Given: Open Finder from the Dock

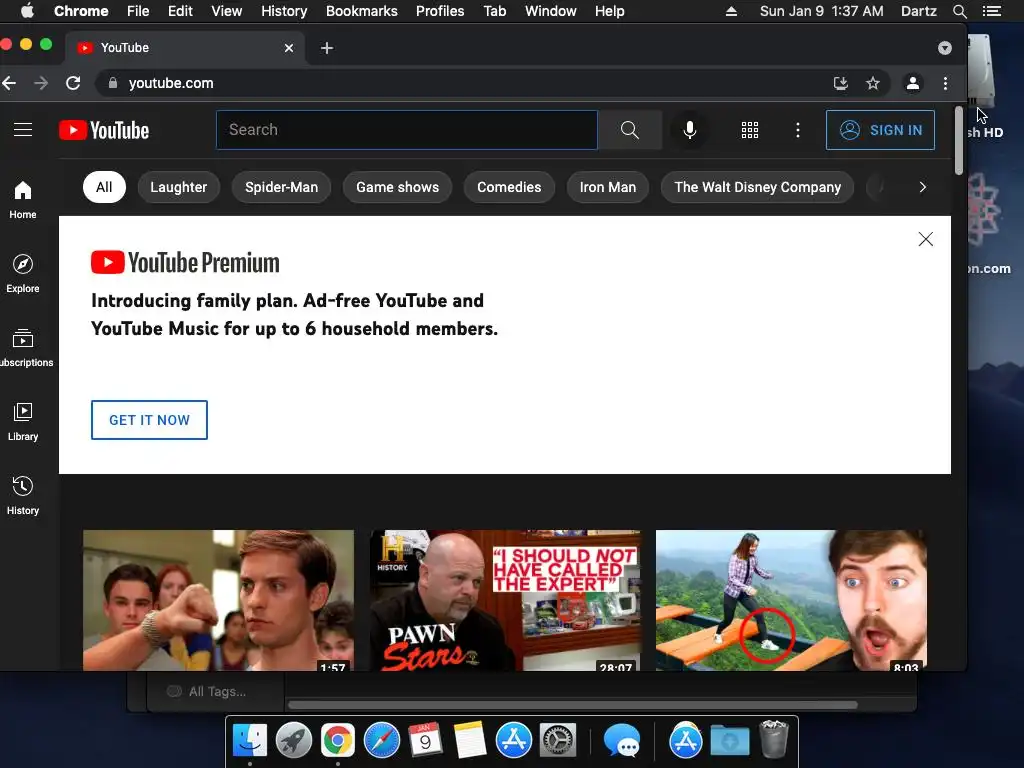Looking at the screenshot, I should (250, 740).
